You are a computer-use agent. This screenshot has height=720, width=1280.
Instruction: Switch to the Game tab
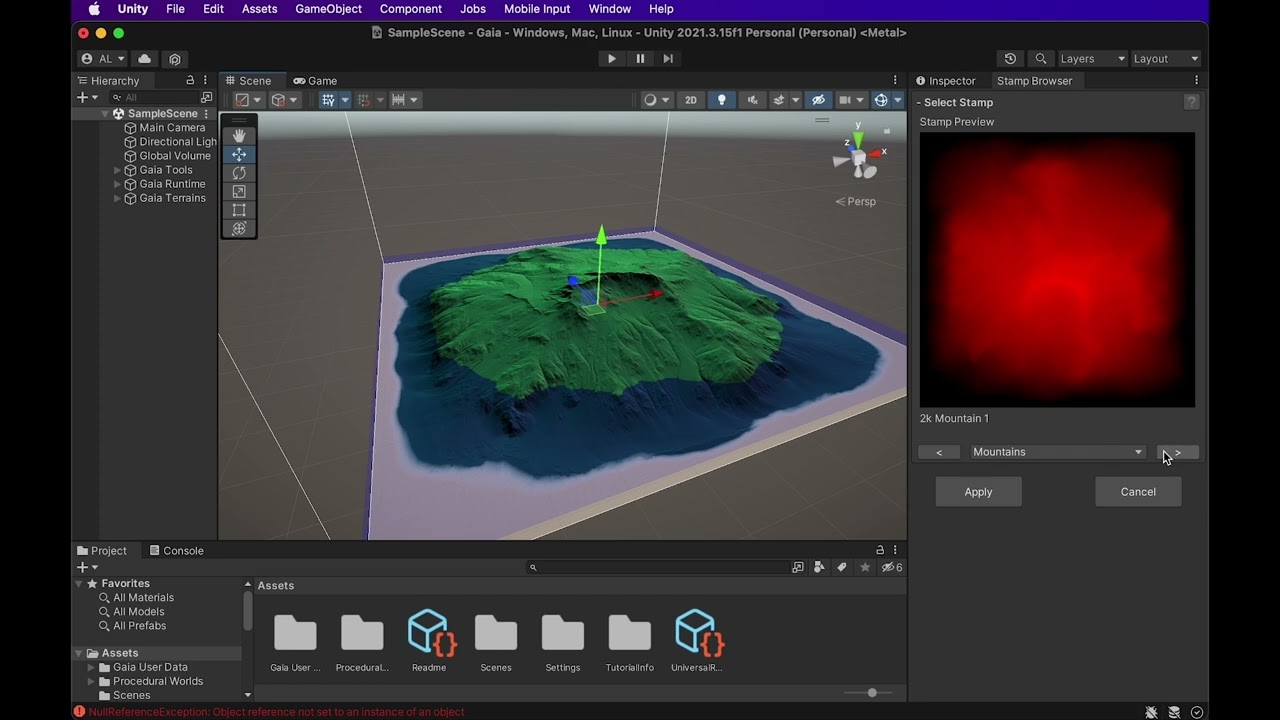(x=315, y=80)
